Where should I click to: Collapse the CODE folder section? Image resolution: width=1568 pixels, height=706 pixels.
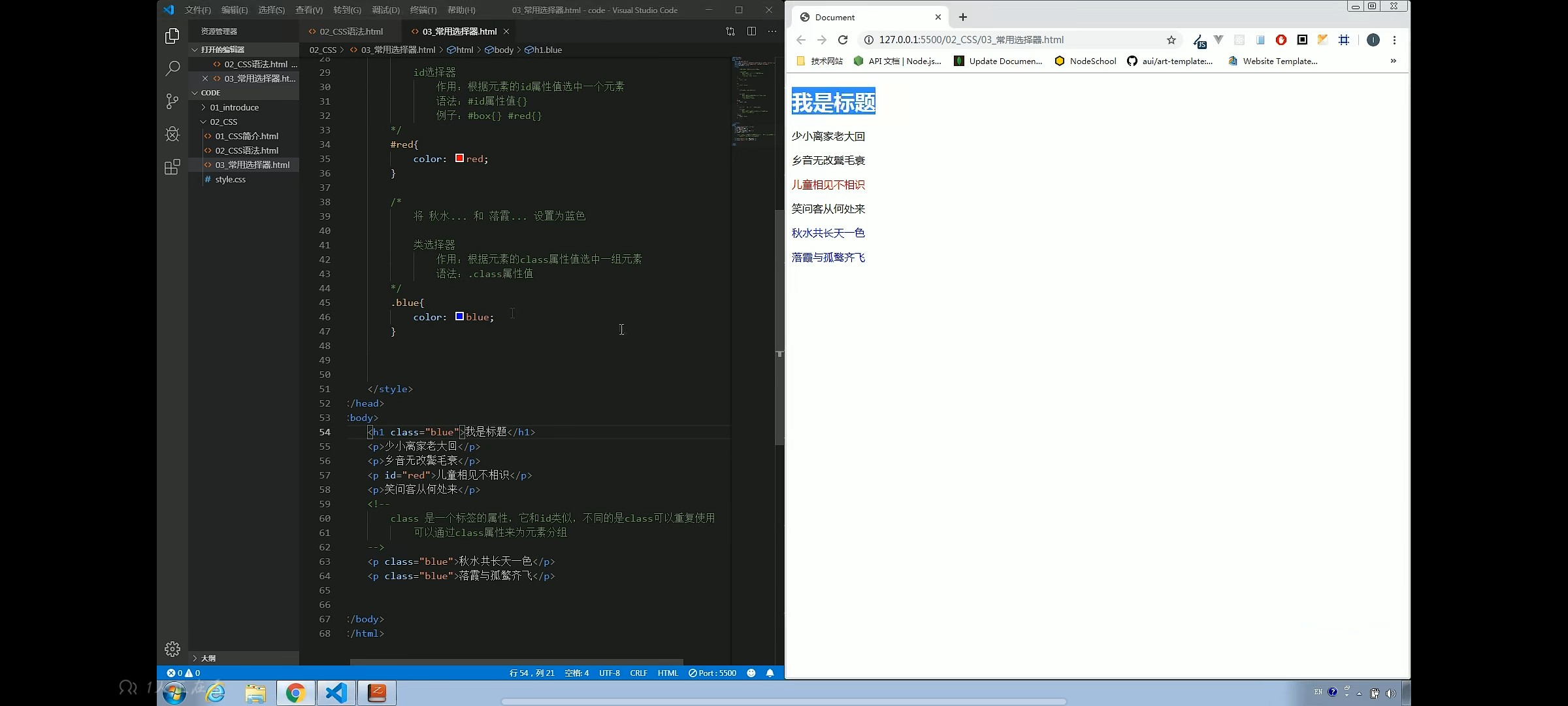(x=244, y=93)
